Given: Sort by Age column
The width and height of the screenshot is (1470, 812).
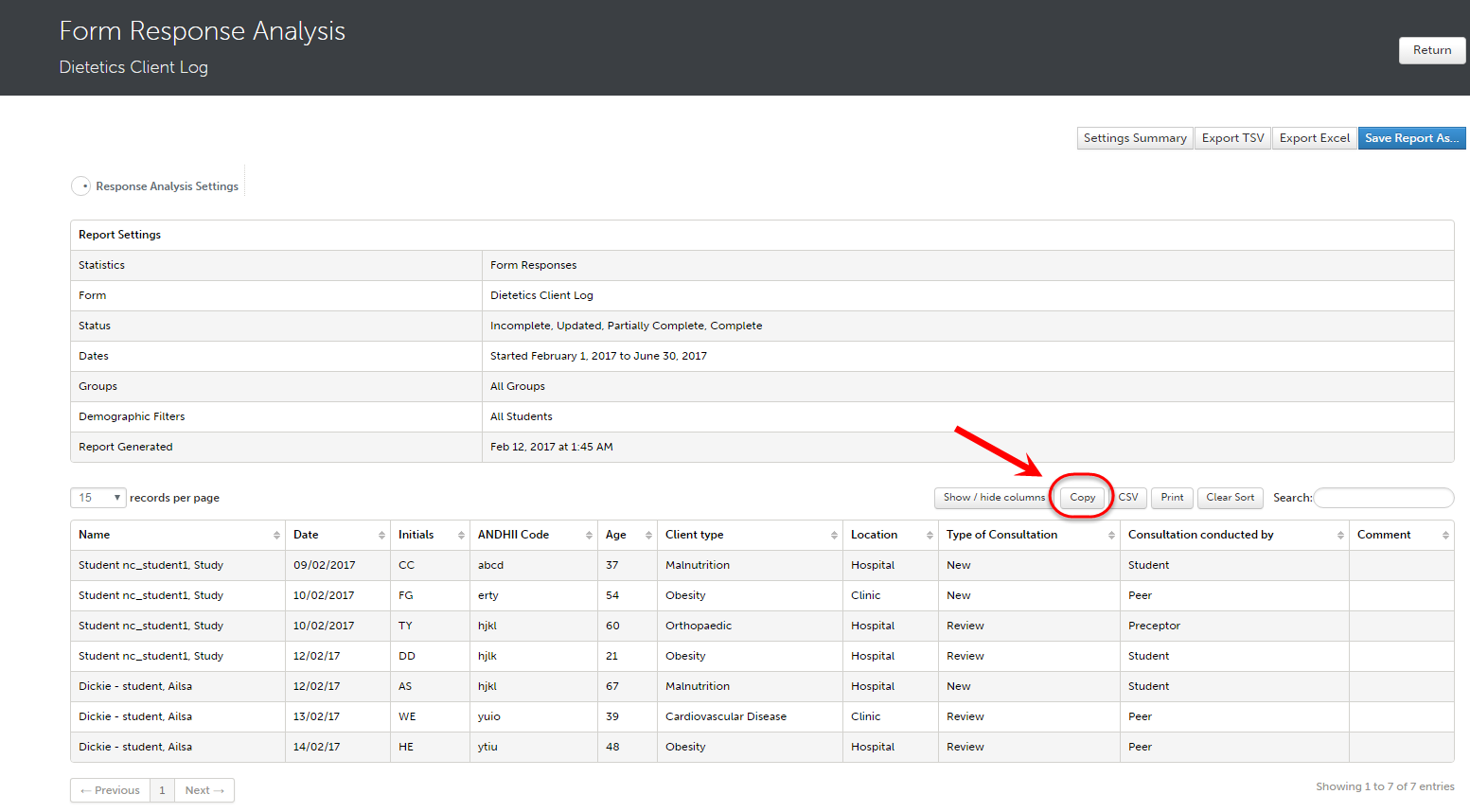Looking at the screenshot, I should 628,535.
